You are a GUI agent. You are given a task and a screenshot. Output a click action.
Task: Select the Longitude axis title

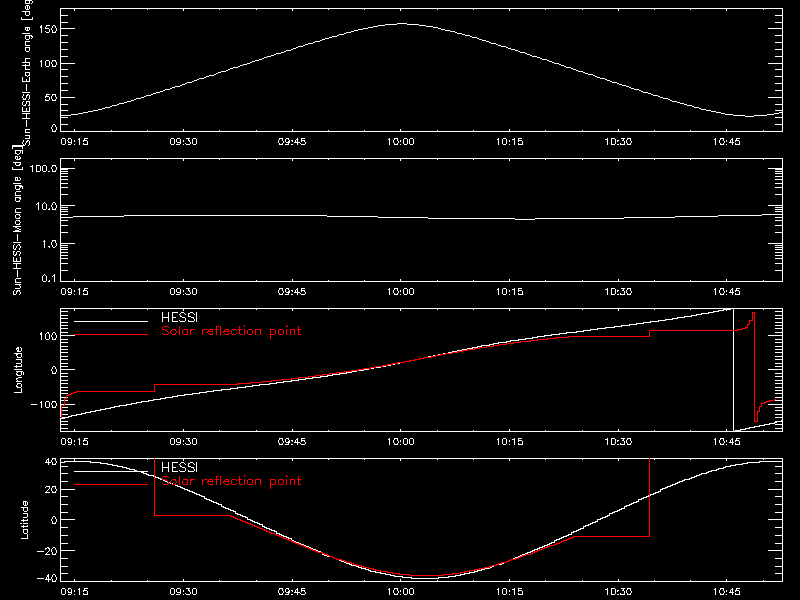[18, 370]
